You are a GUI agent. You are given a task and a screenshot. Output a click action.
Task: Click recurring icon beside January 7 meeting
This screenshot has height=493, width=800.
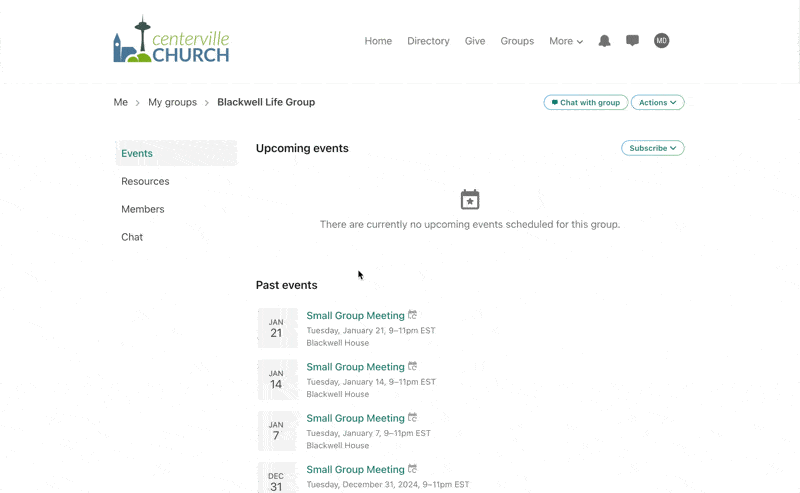pyautogui.click(x=412, y=418)
